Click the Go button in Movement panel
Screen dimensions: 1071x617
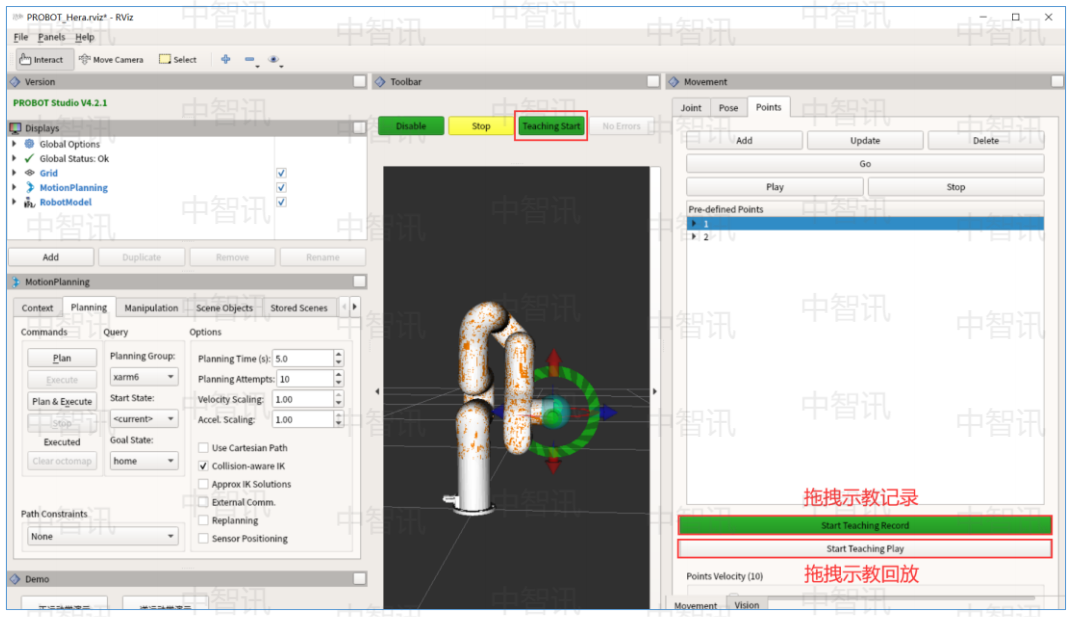point(865,164)
